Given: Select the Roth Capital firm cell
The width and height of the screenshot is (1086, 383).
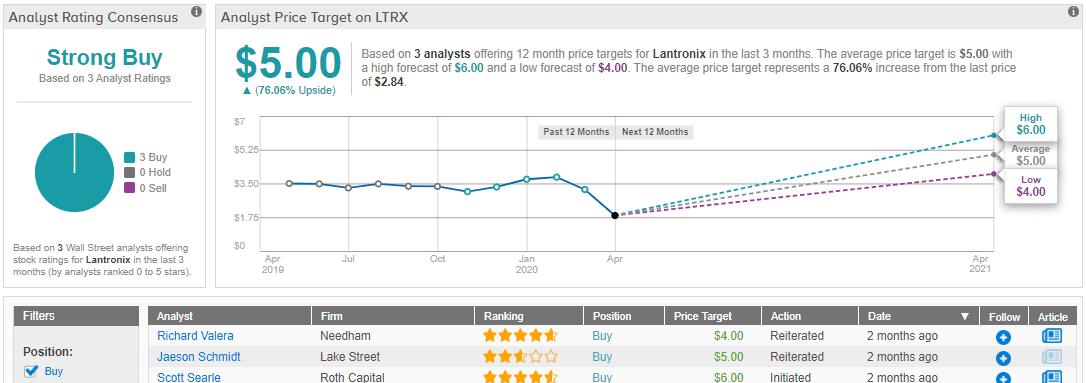Looking at the screenshot, I should coord(351,377).
